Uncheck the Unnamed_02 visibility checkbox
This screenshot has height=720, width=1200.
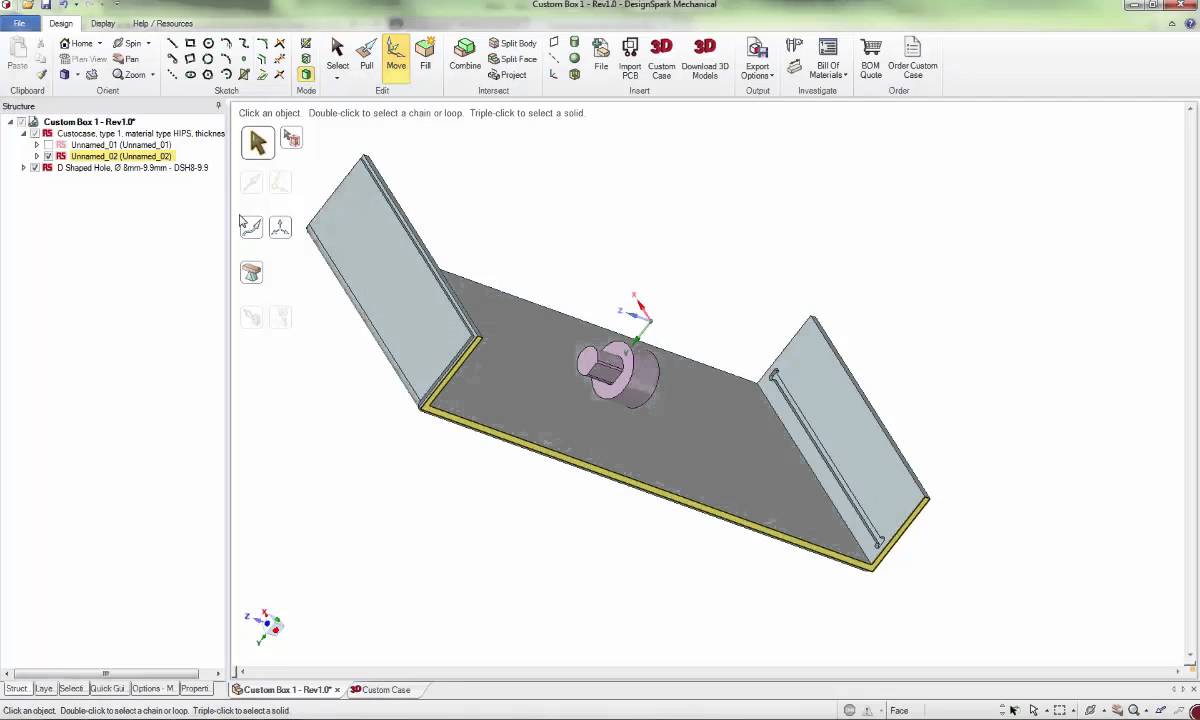tap(48, 156)
